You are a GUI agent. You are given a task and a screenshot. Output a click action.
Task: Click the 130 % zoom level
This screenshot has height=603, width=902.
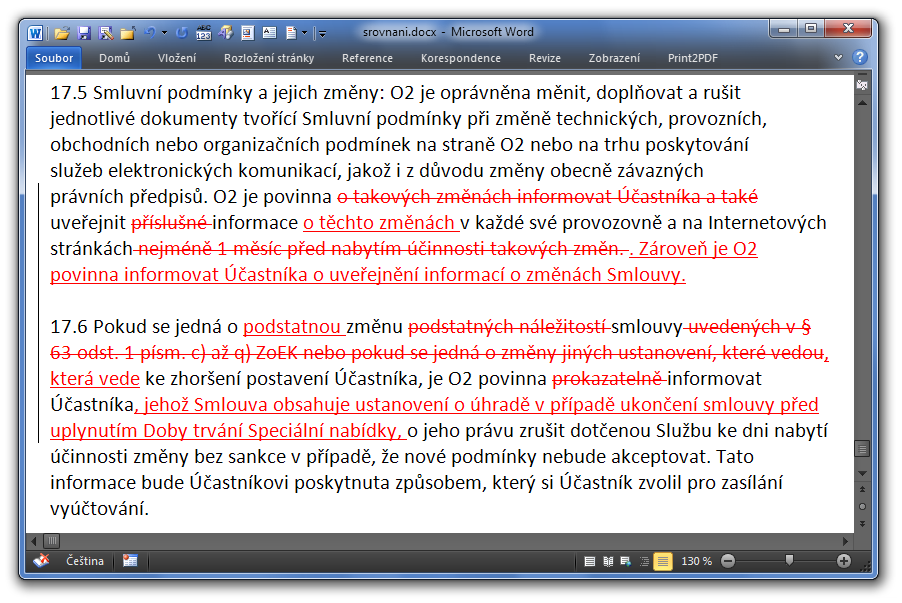pyautogui.click(x=696, y=561)
